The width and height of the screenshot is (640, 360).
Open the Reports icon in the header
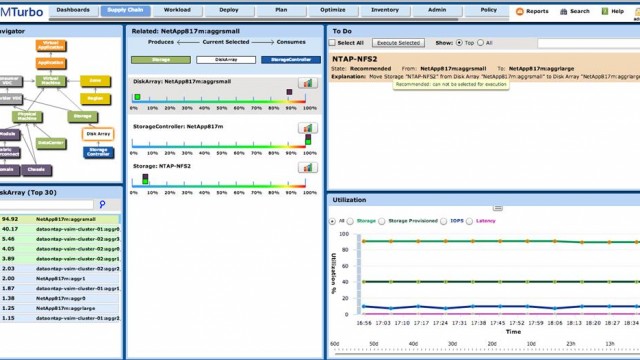520,11
